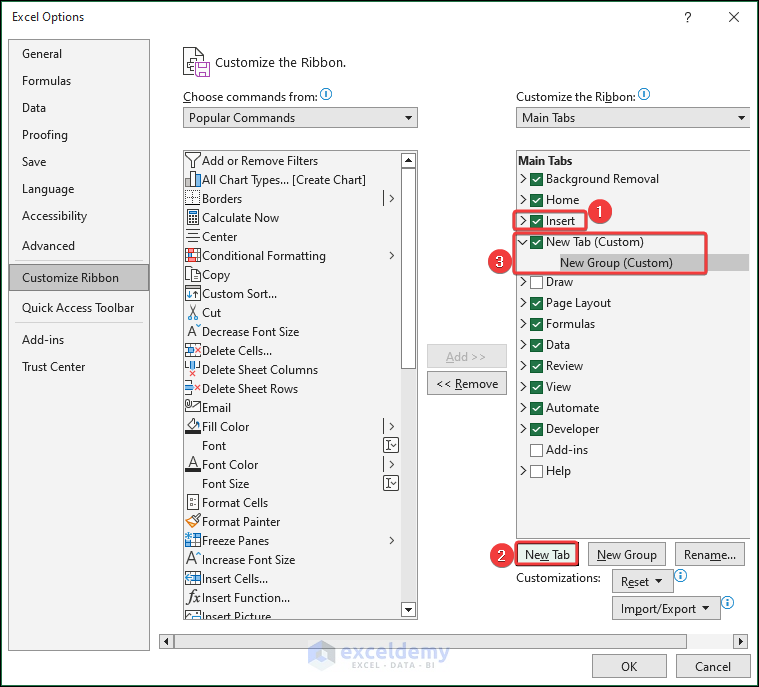
Task: Collapse the New Tab (Custom) node
Action: pos(523,242)
